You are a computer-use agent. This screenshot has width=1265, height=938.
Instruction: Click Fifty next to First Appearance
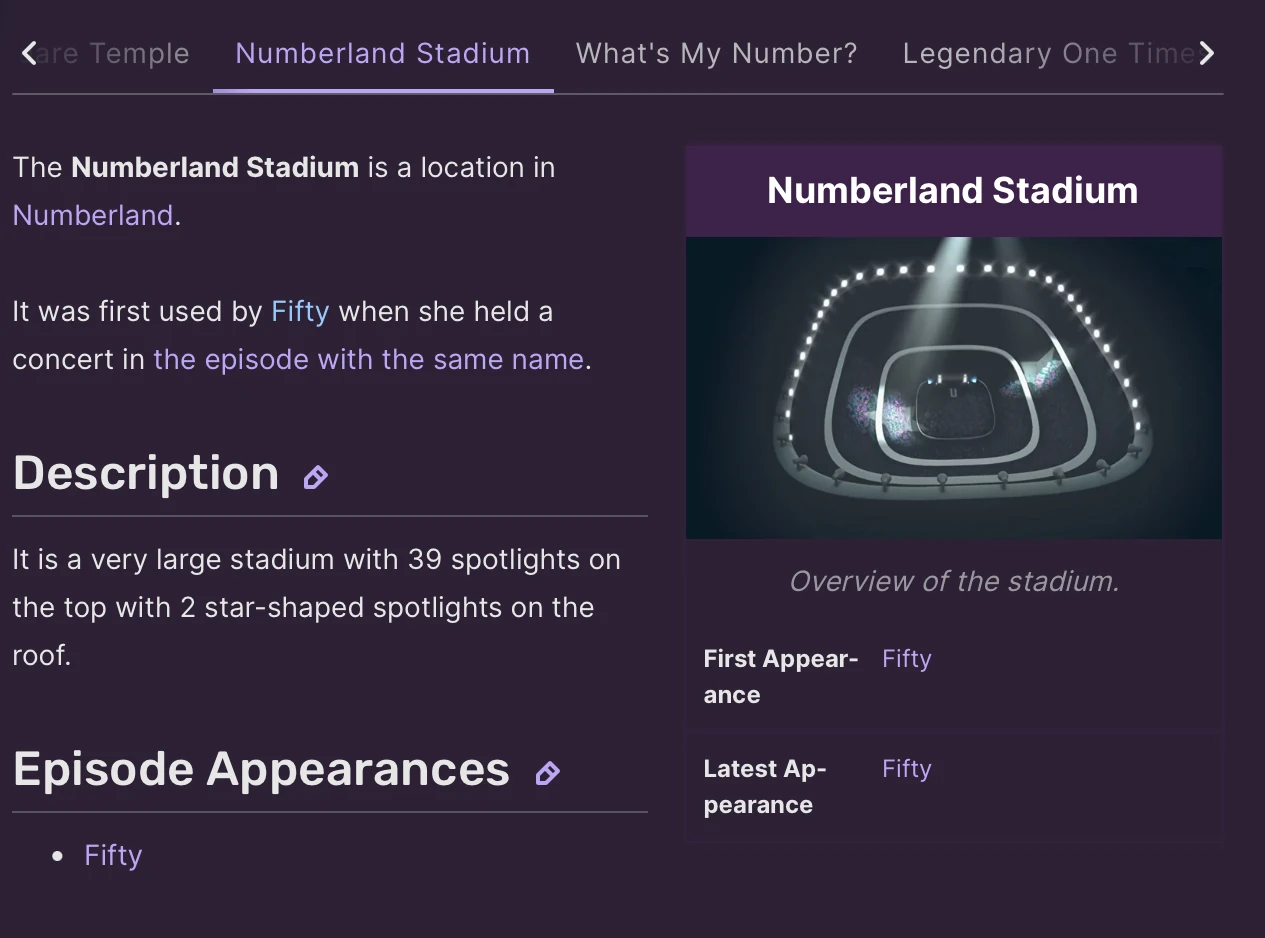[x=906, y=658]
